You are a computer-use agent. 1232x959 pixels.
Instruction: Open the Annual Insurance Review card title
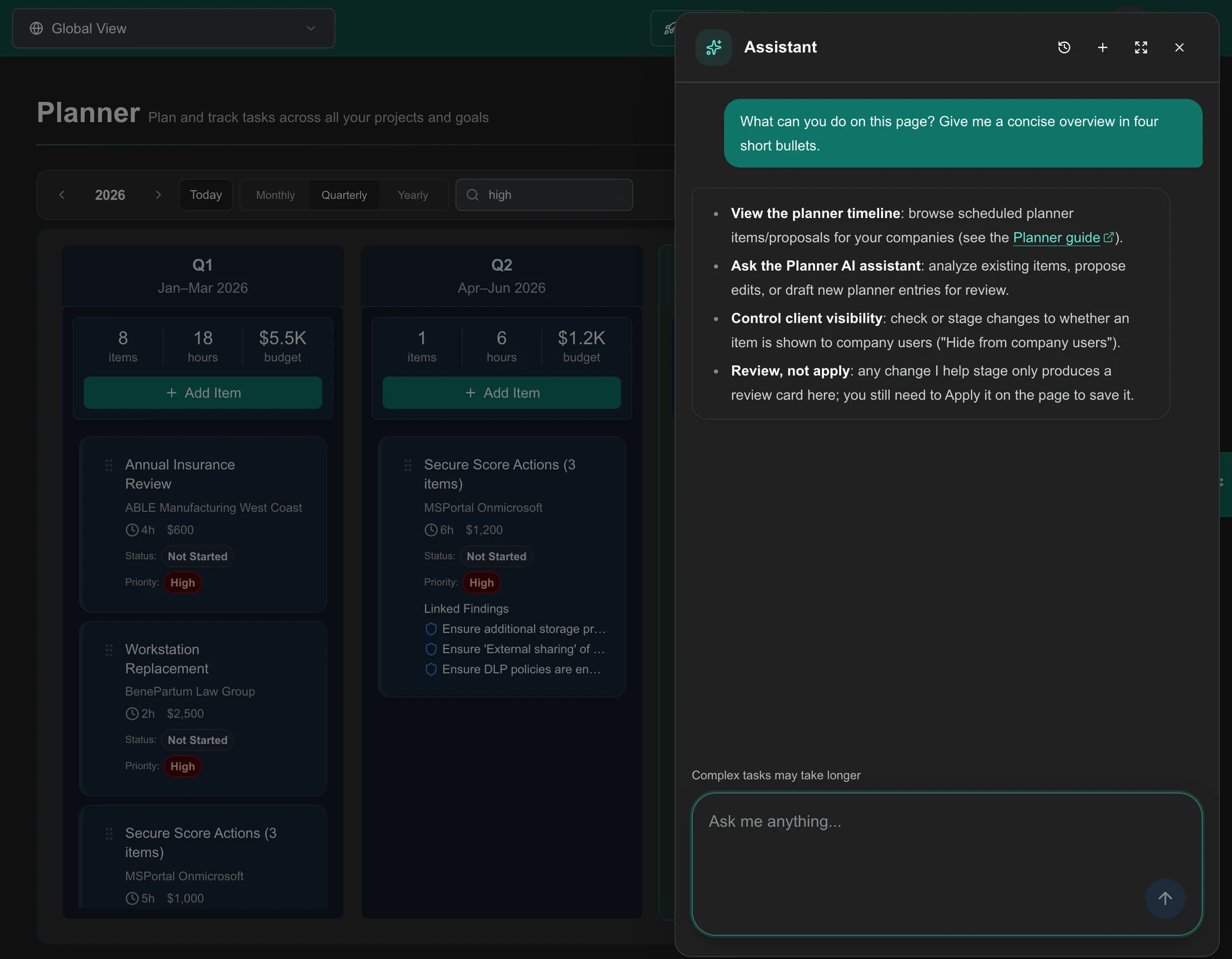[180, 474]
